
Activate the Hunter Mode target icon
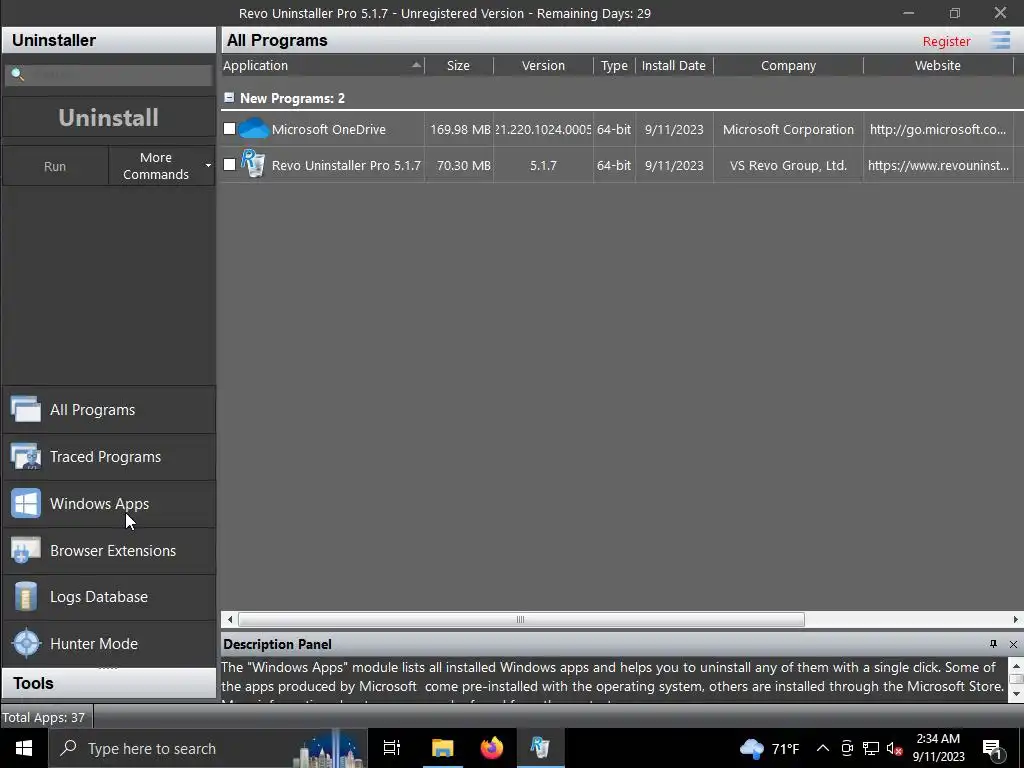[26, 643]
